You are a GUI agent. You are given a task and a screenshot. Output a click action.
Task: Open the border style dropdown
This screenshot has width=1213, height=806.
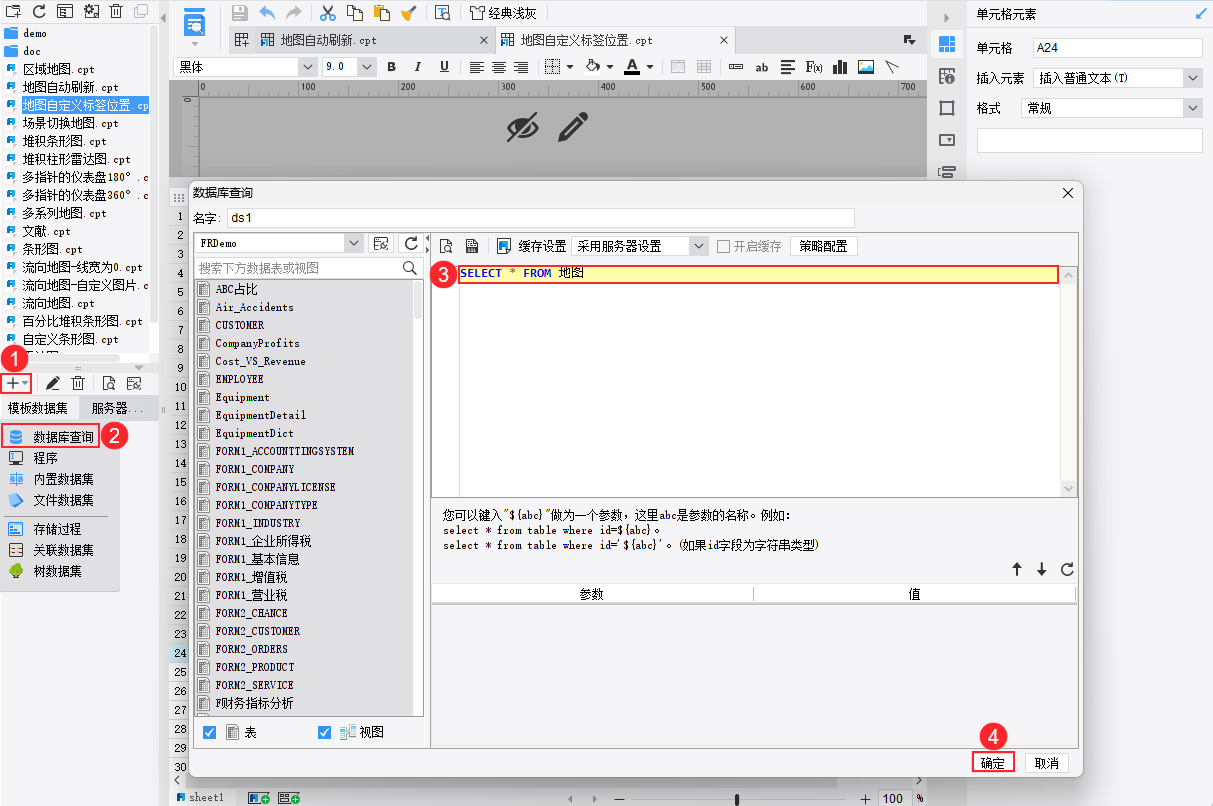point(569,67)
